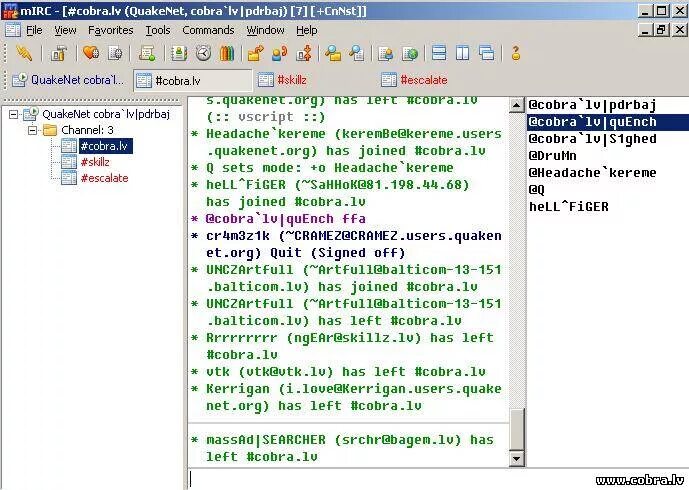Open the View menu

pos(65,30)
